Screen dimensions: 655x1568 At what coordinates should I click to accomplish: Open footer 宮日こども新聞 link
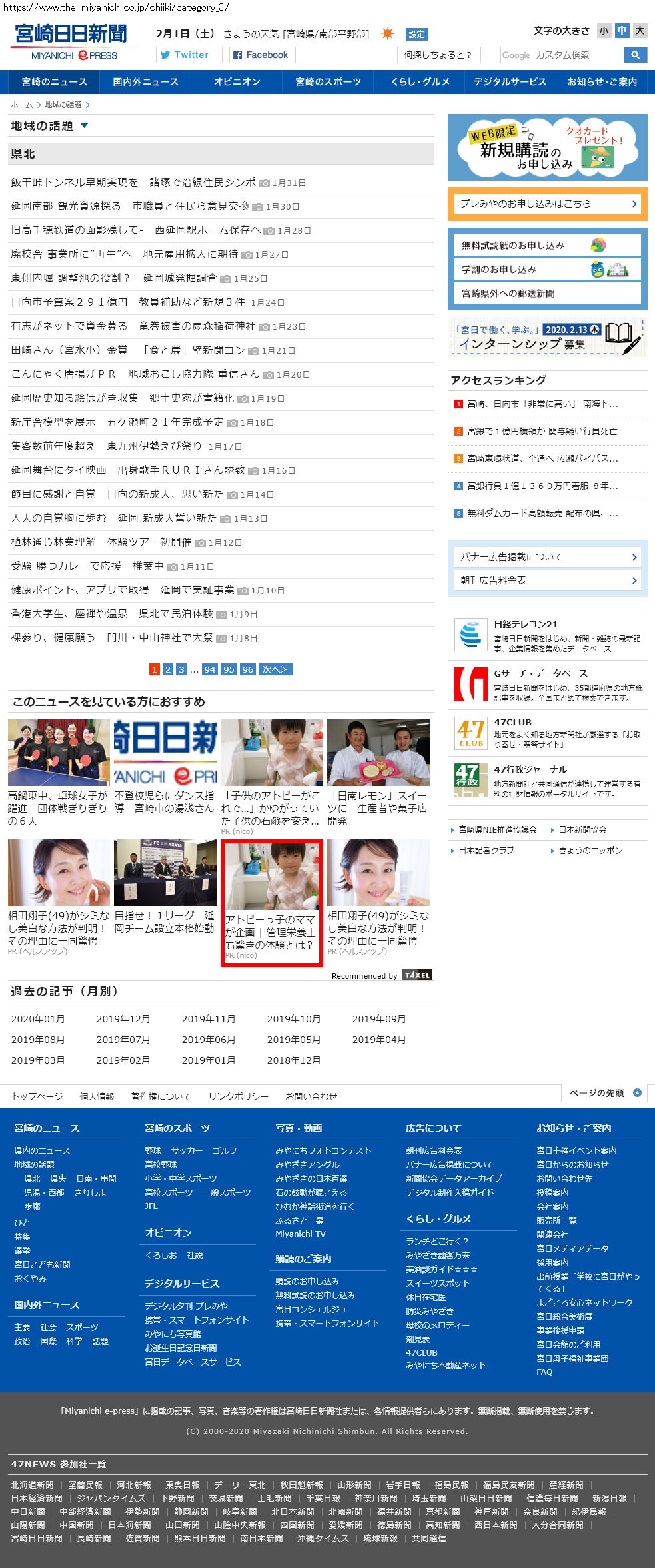[x=42, y=1264]
